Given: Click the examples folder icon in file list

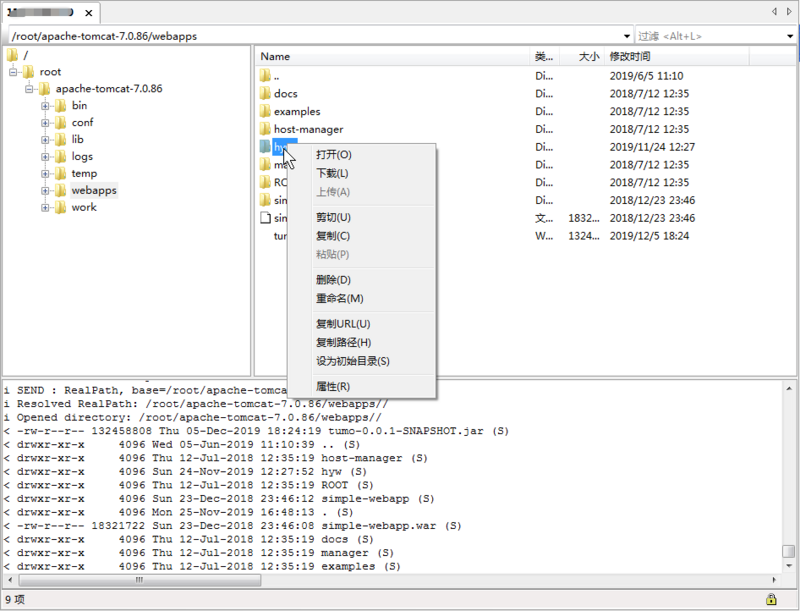Looking at the screenshot, I should 265,111.
